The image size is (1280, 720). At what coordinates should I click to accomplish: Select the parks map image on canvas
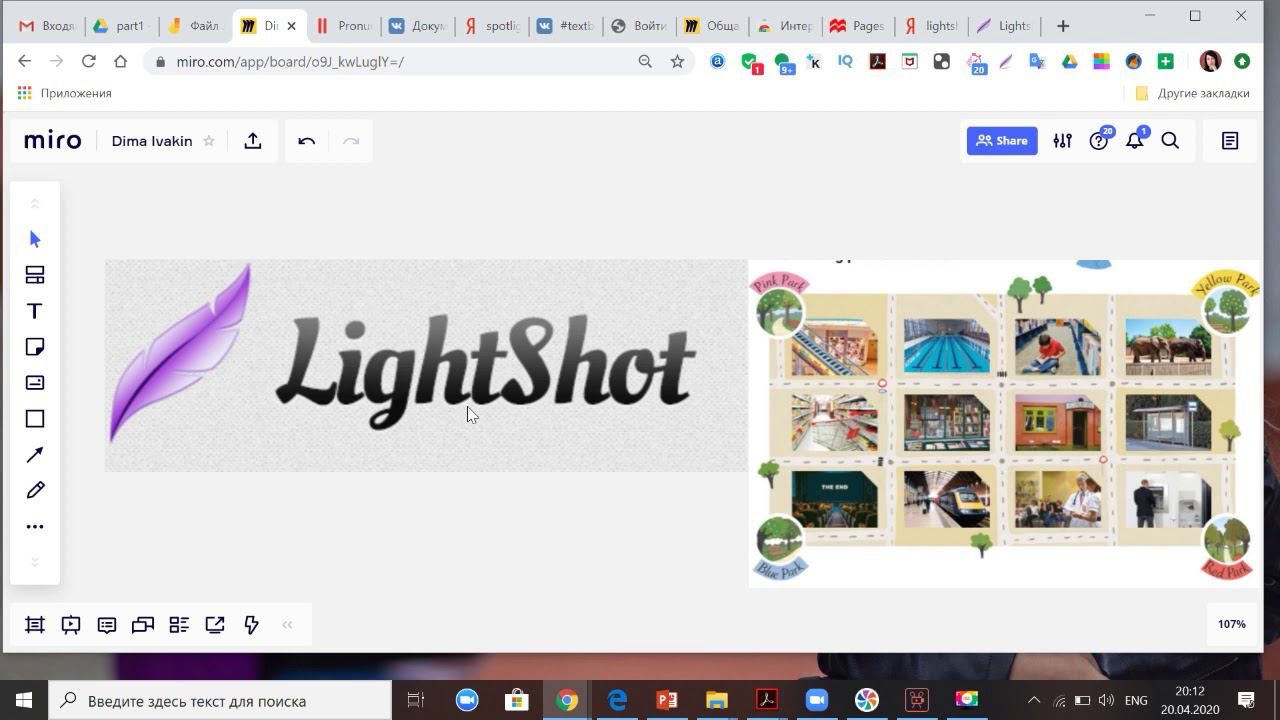coord(1005,423)
